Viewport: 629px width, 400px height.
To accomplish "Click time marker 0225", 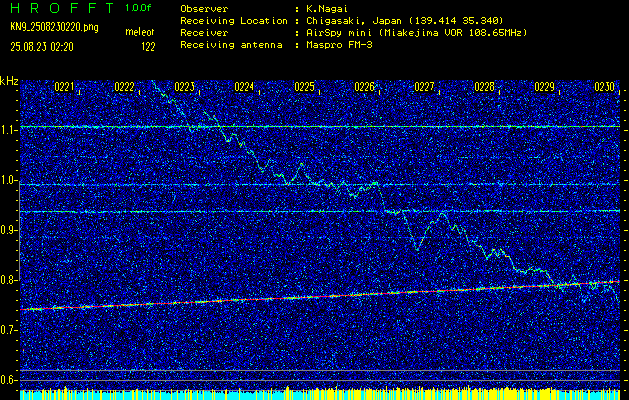I will 304,87.
